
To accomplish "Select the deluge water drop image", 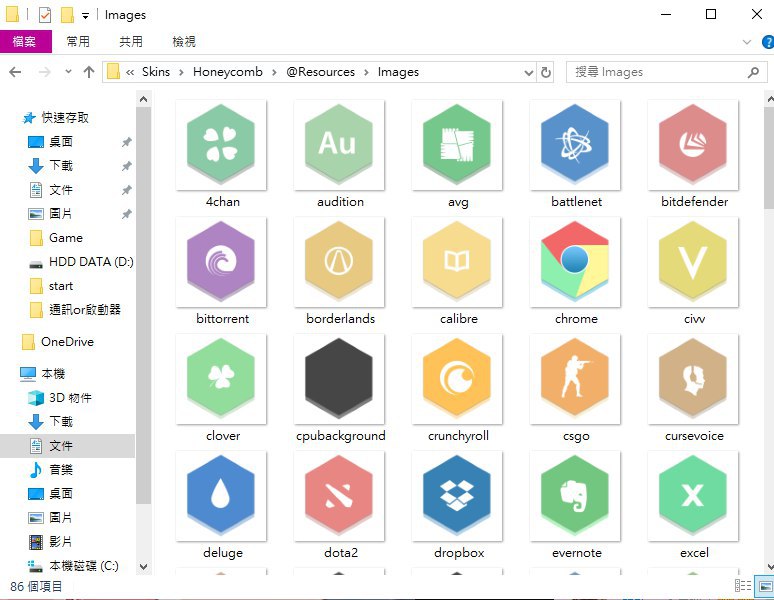I will pos(221,496).
